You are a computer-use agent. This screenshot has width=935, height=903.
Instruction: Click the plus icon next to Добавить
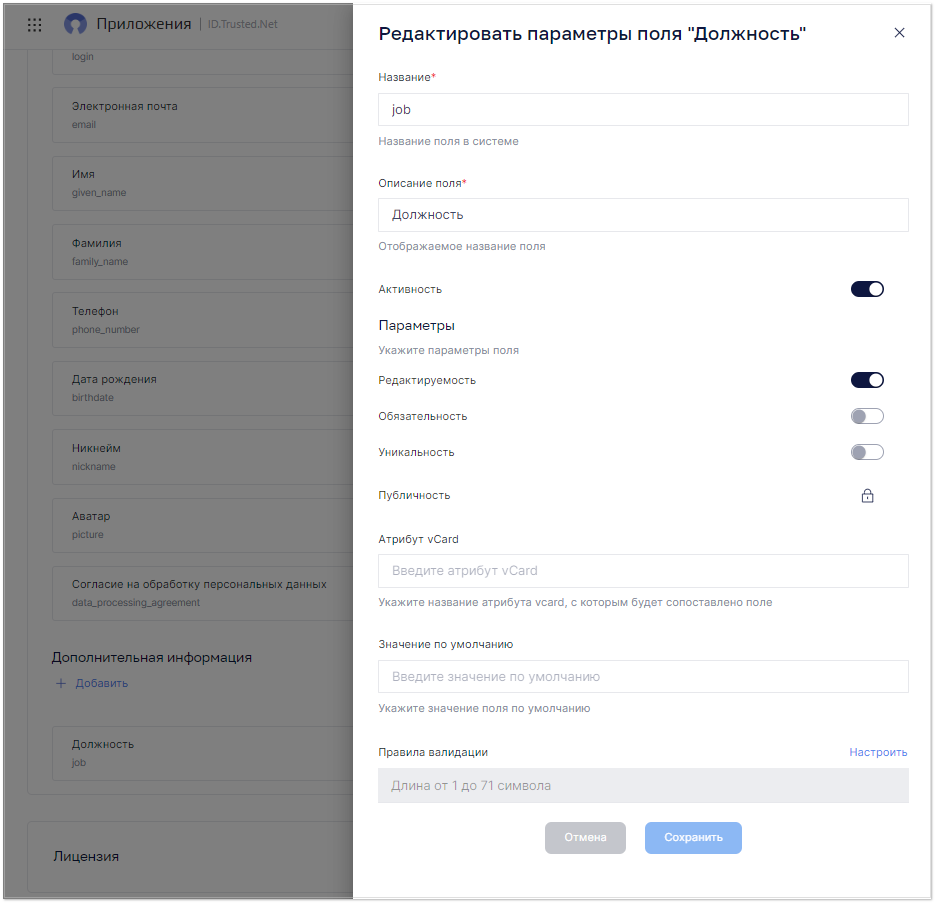(61, 684)
